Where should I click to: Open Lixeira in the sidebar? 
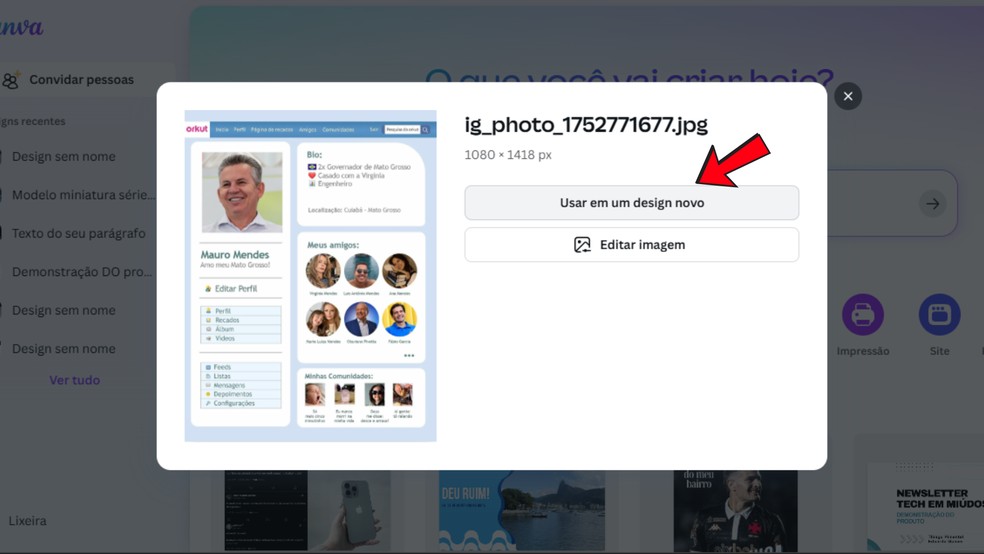(x=27, y=521)
